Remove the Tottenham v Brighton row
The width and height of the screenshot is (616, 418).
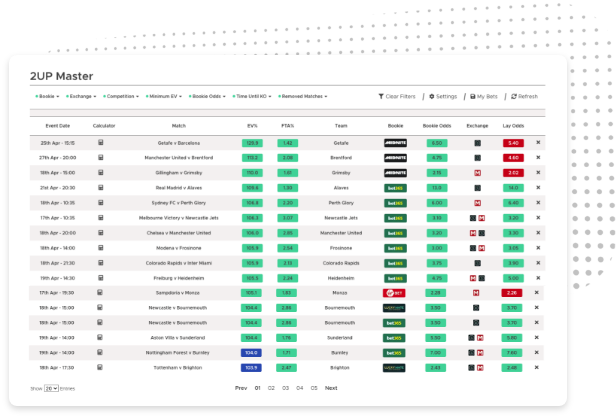(x=537, y=368)
